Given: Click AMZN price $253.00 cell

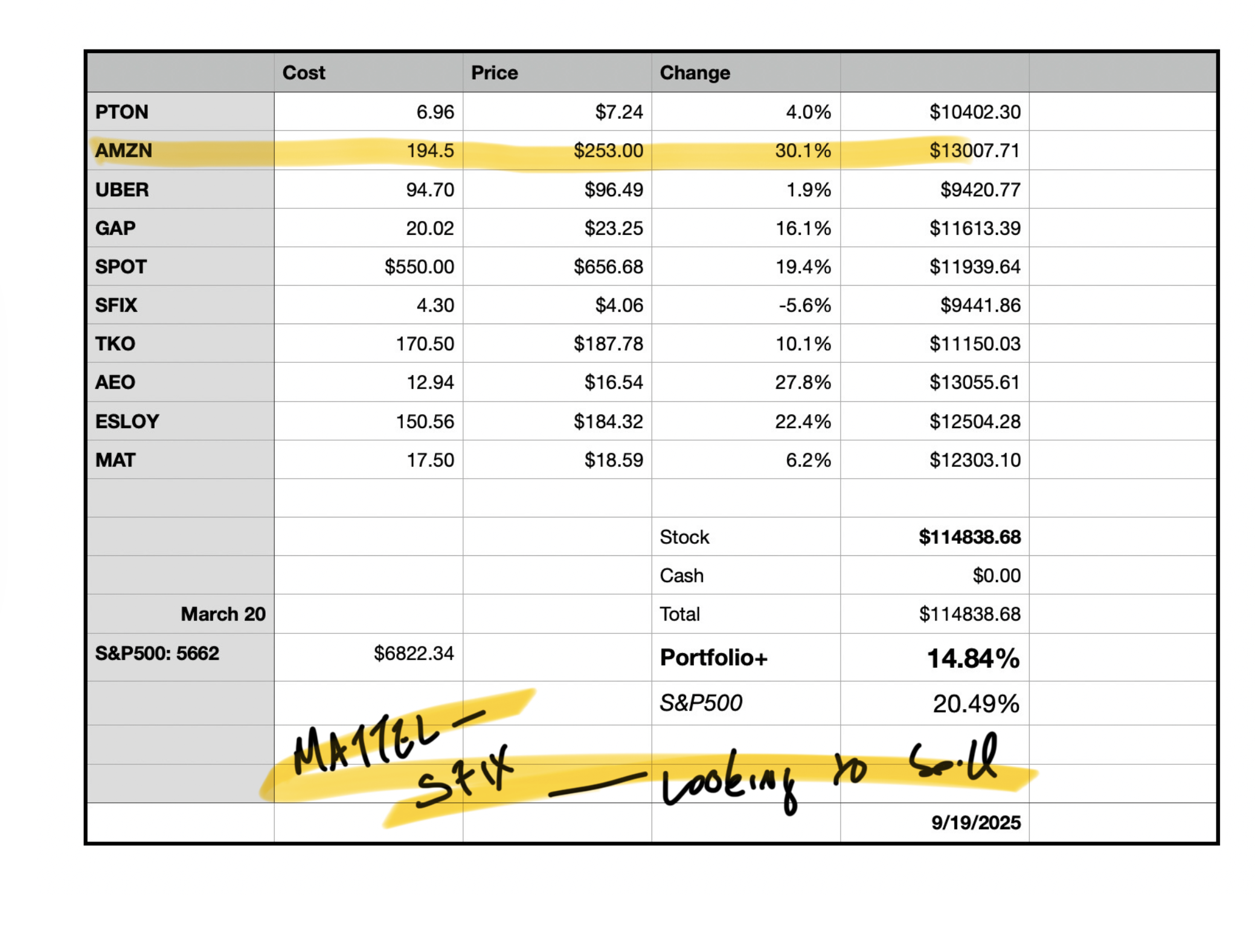Looking at the screenshot, I should coord(608,150).
